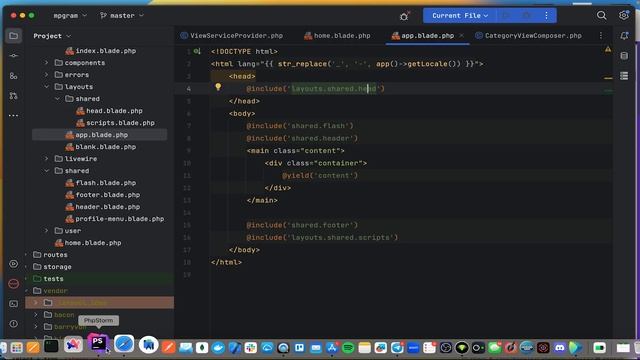Show more tool windows via ellipsis icon
Viewport: 640px width, 360px height.
click(13, 116)
